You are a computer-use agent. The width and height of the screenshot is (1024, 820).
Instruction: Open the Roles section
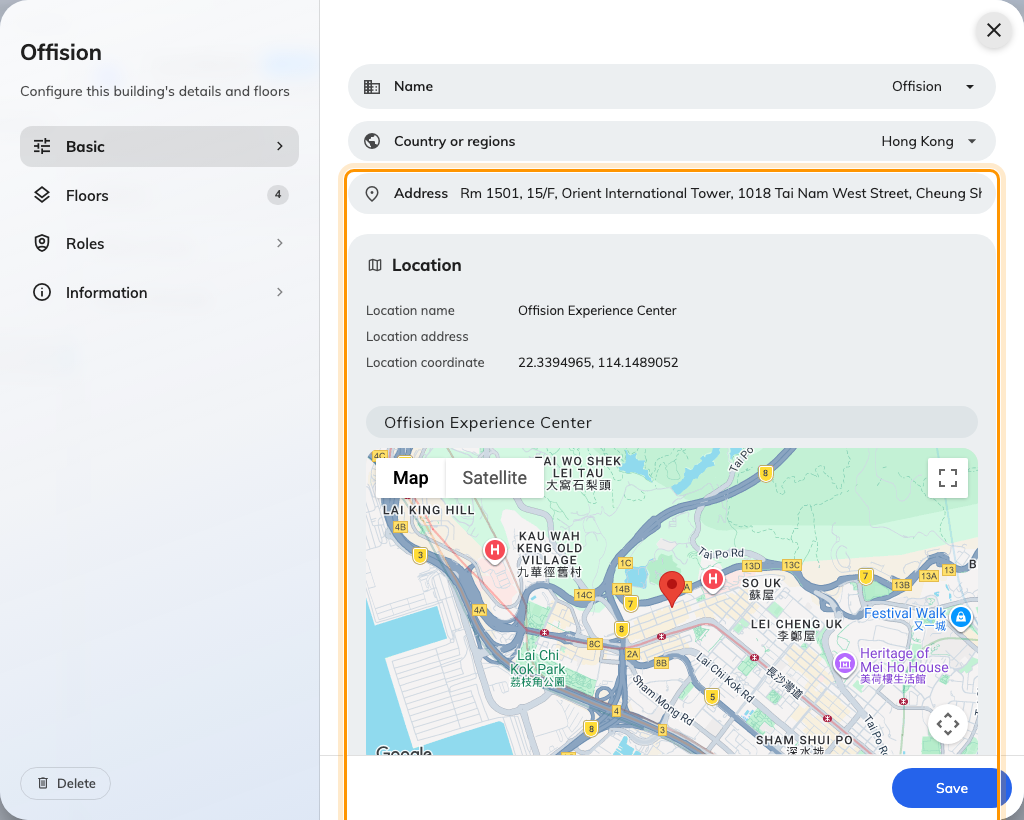159,244
